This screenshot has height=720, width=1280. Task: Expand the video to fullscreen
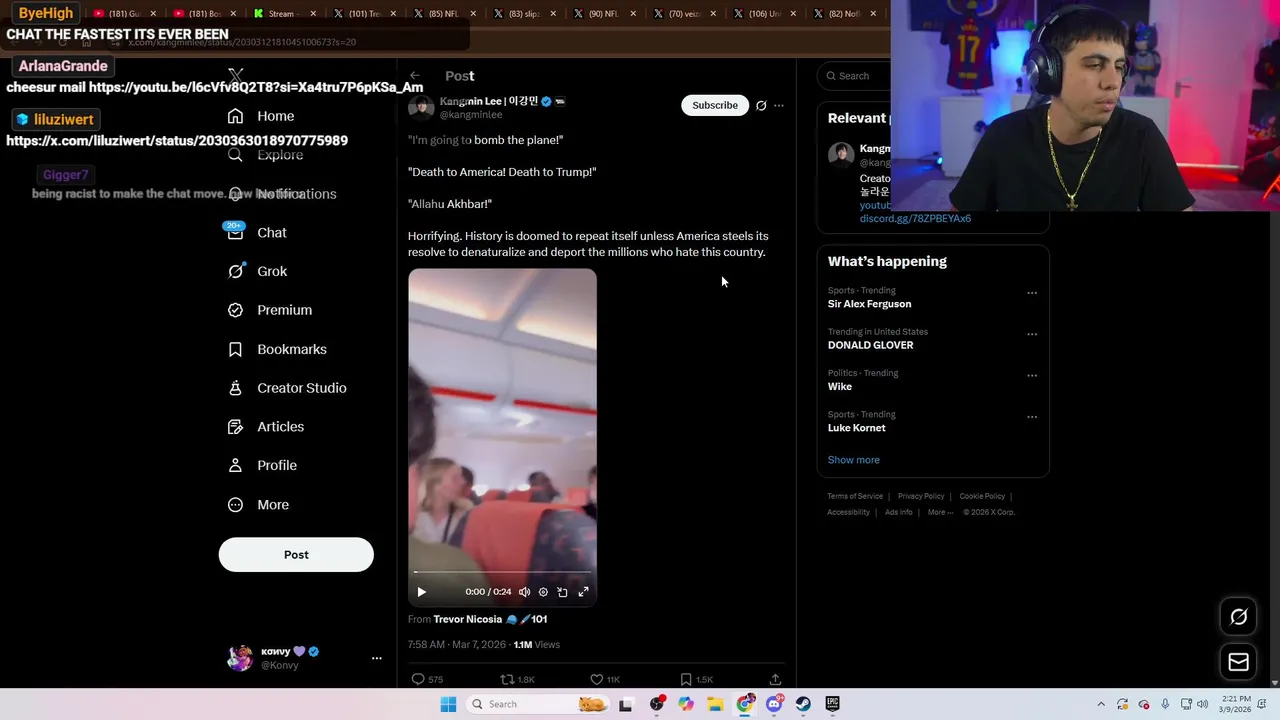583,592
